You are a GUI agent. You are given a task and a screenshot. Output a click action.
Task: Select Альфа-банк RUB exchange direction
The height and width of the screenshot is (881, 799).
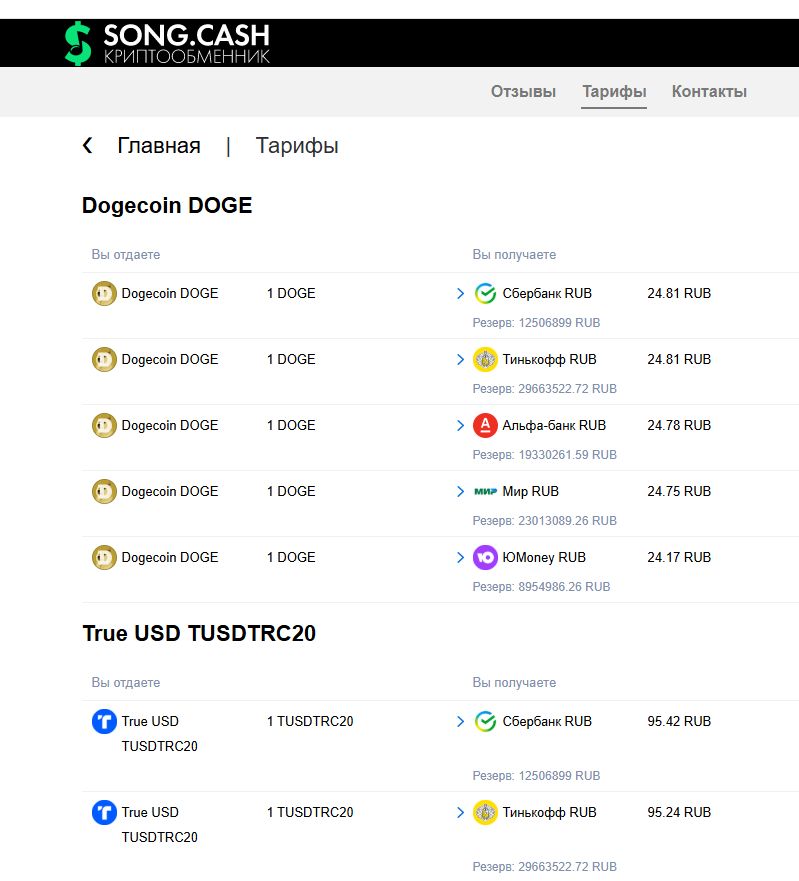tap(554, 425)
